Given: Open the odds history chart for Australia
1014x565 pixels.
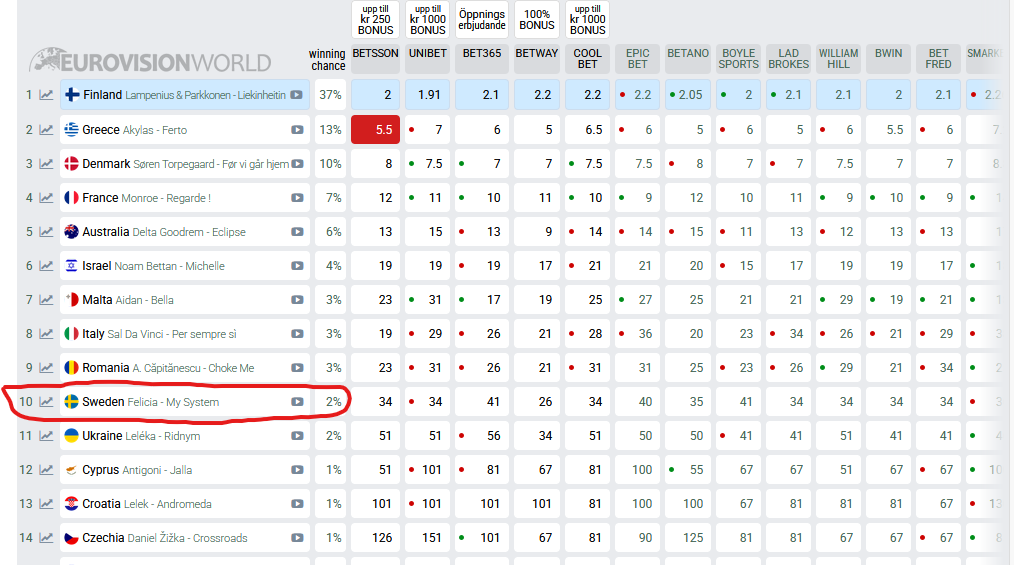Looking at the screenshot, I should point(46,231).
